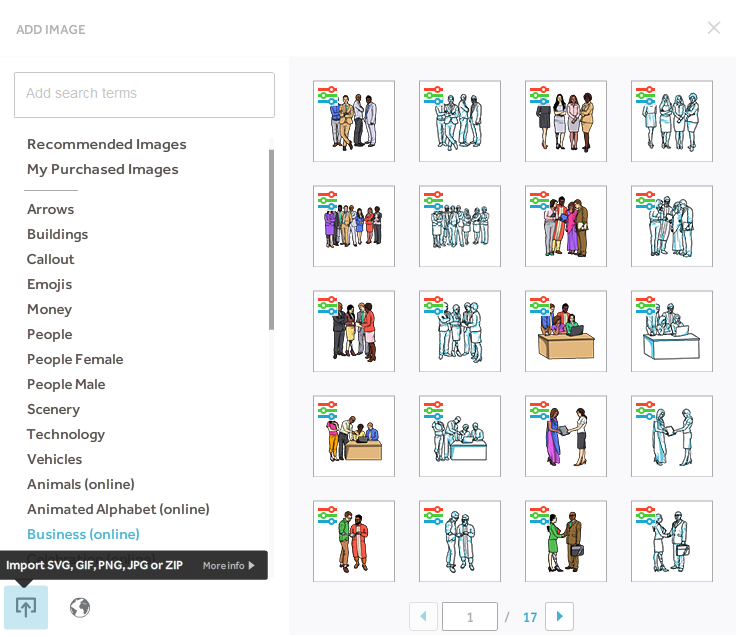
Task: Select colored team reviewing documents image
Action: [354, 331]
